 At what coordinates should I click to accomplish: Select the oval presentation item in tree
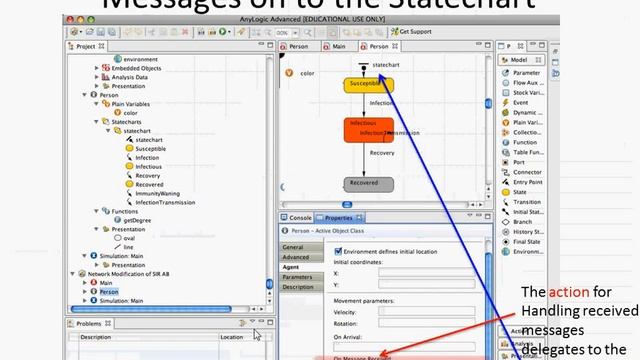click(125, 238)
